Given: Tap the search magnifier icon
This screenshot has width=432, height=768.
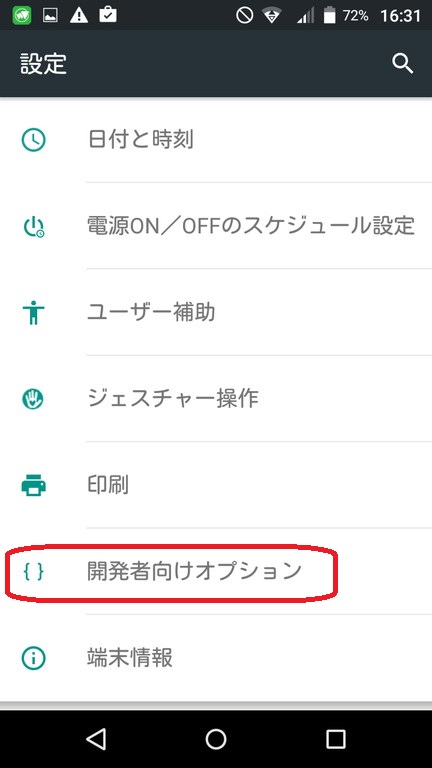Looking at the screenshot, I should click(x=403, y=64).
